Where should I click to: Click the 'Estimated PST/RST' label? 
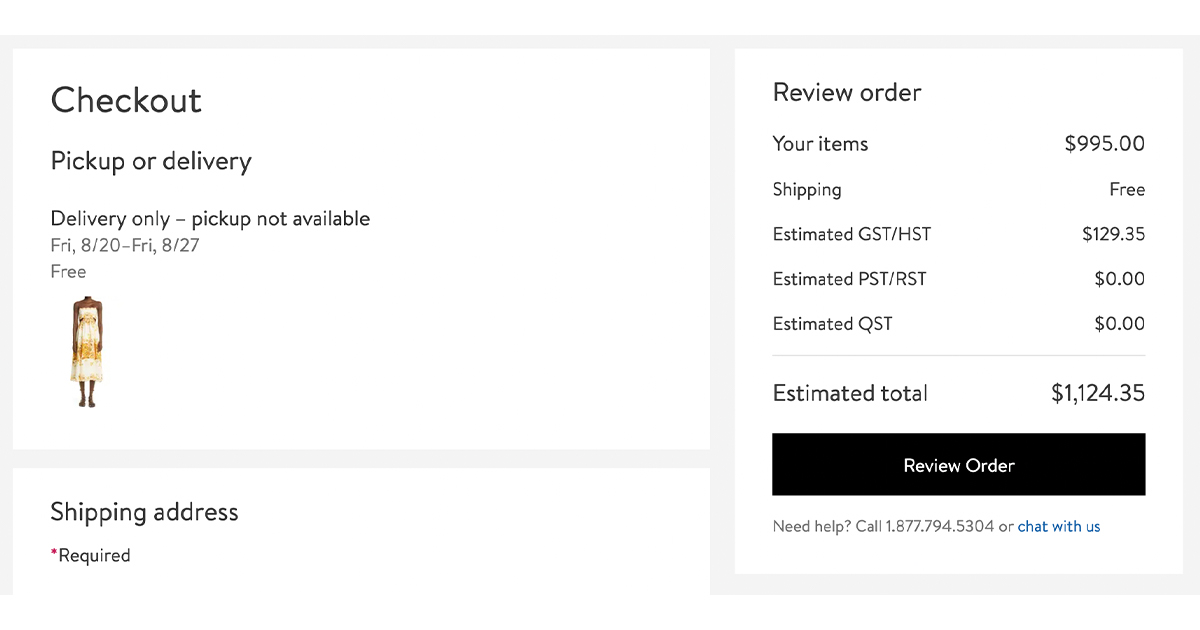click(850, 279)
